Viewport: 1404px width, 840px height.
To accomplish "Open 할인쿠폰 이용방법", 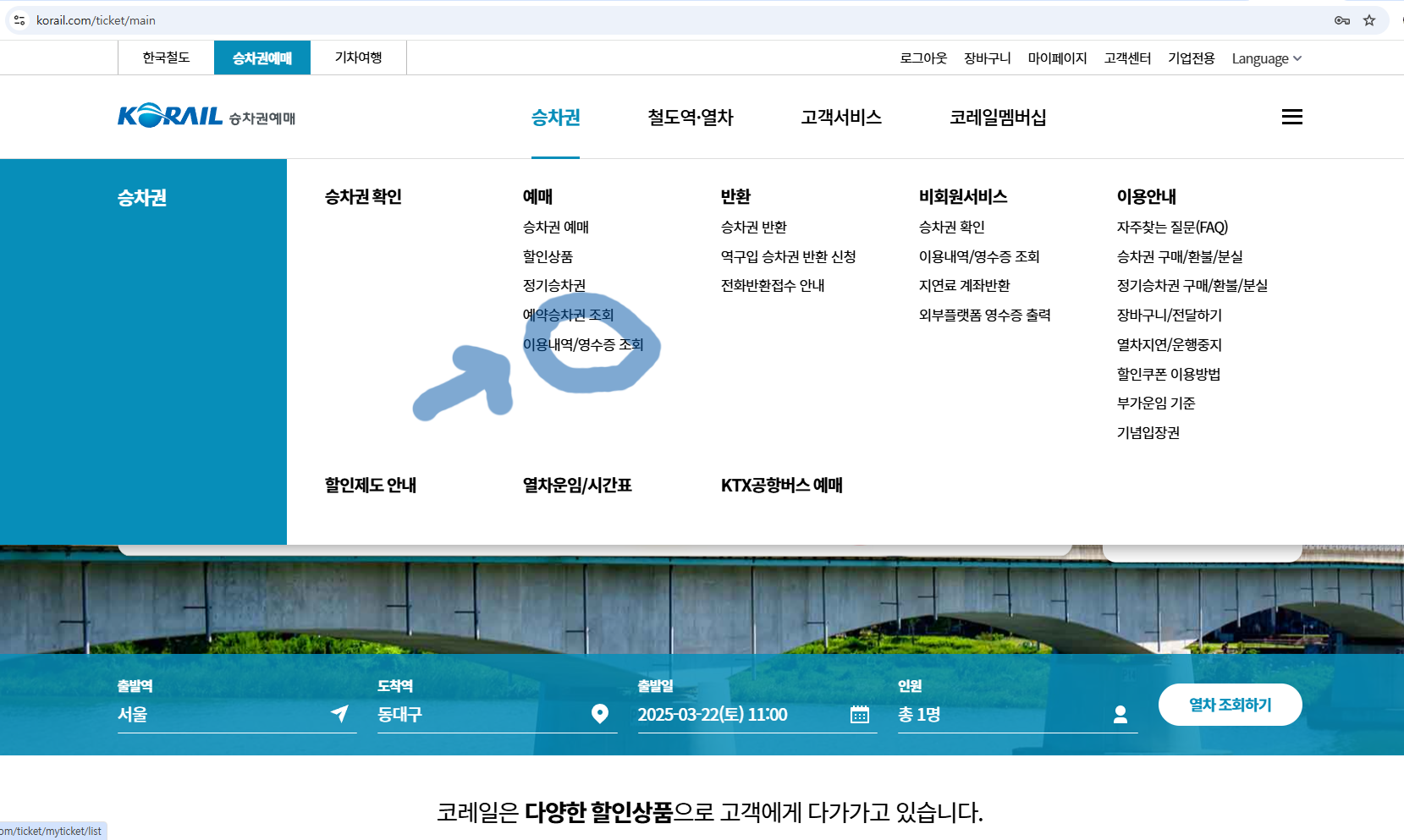I will [1169, 374].
